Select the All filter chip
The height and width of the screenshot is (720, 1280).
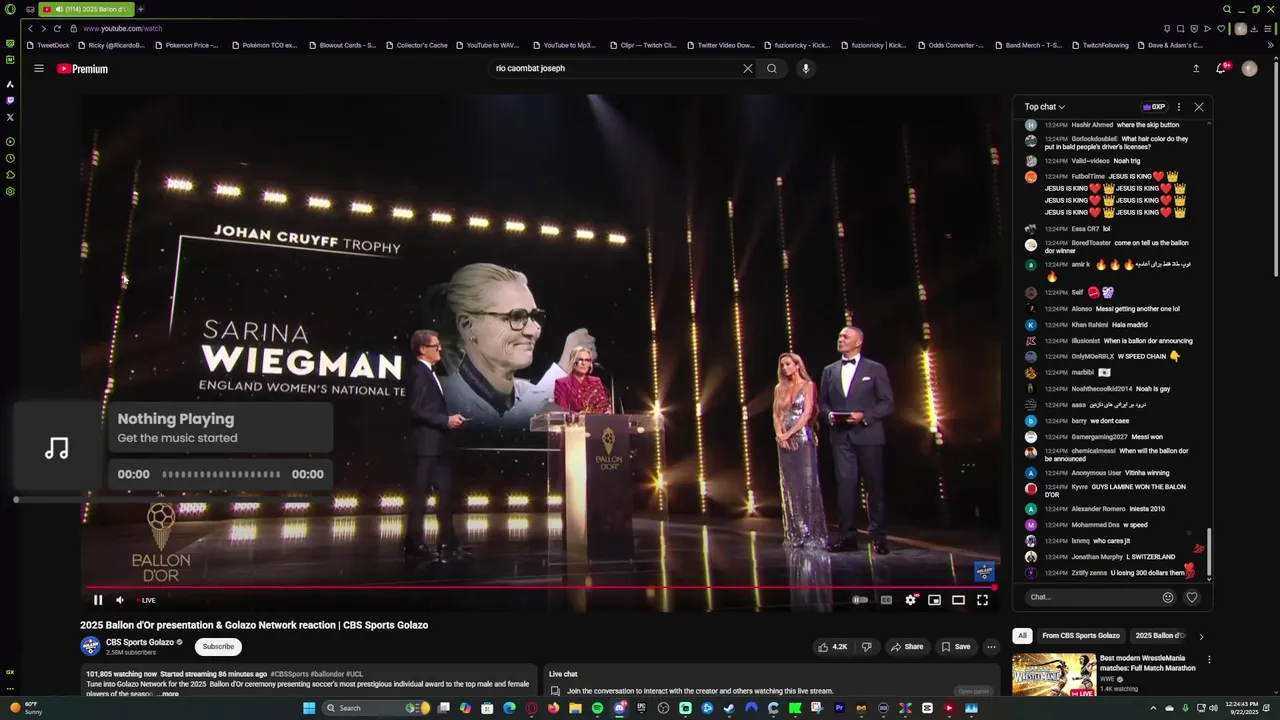(1022, 635)
